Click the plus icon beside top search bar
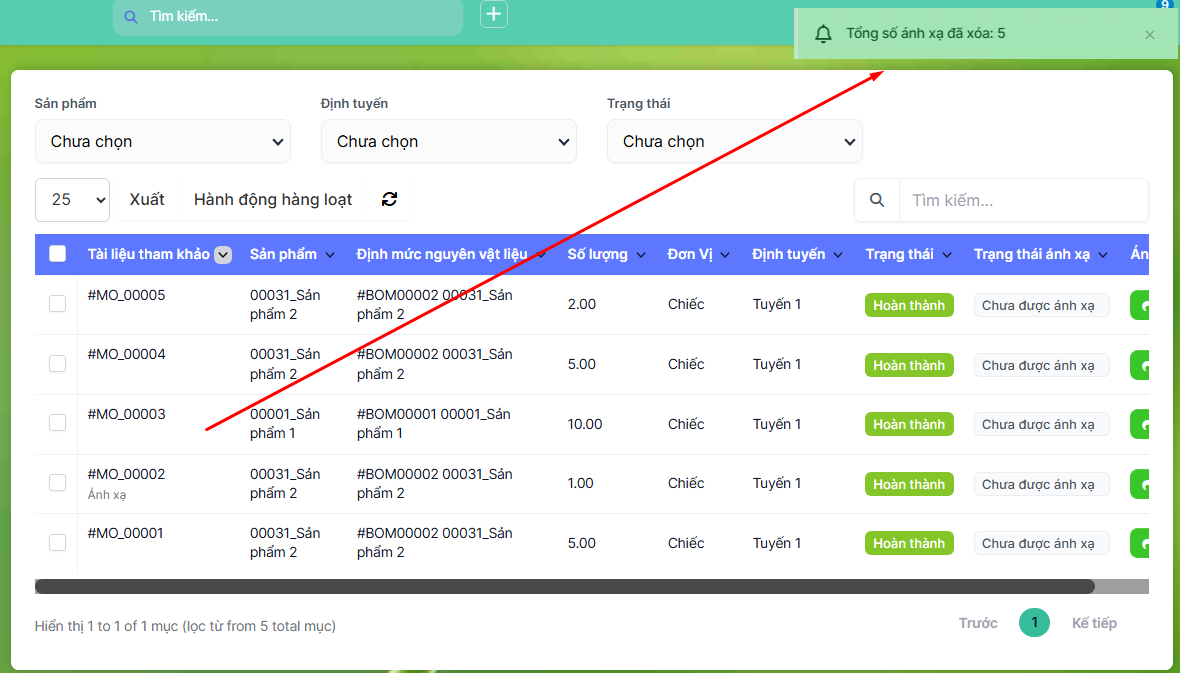 coord(494,15)
